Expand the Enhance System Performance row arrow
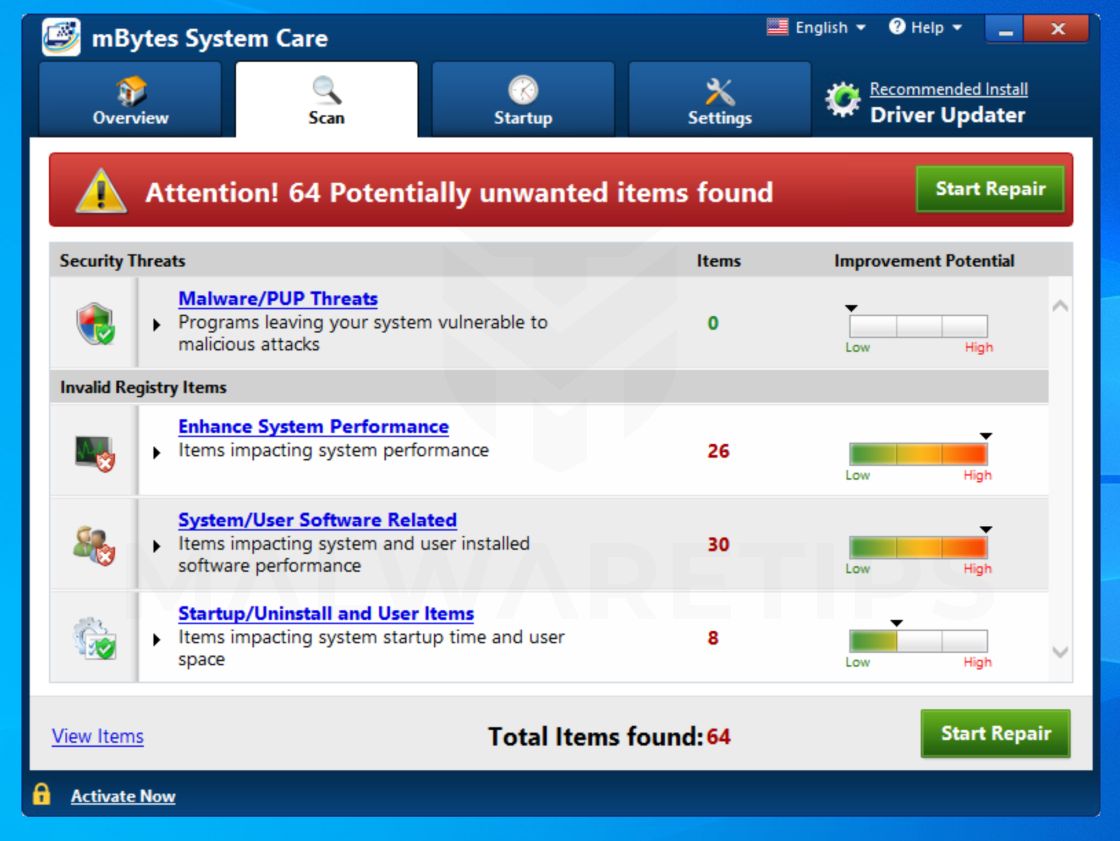 [x=156, y=452]
